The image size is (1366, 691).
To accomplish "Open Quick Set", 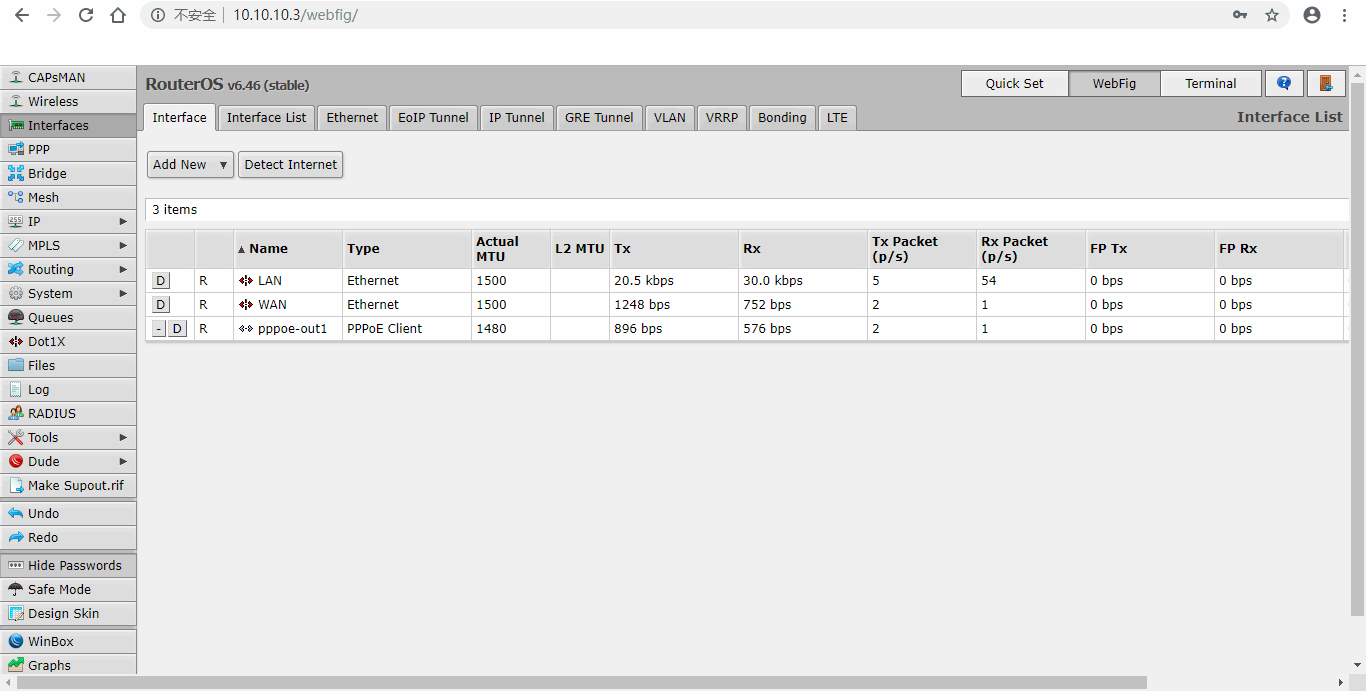I will tap(1015, 83).
